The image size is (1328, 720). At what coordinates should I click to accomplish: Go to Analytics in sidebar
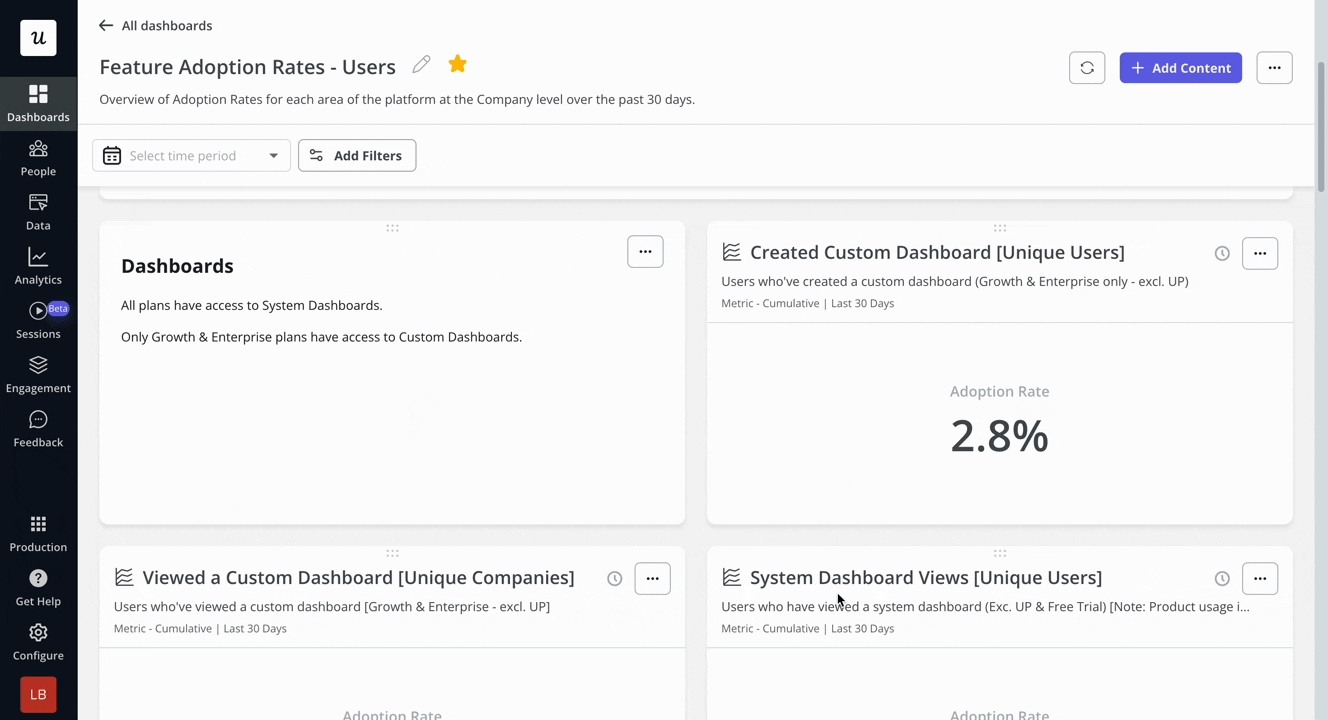coord(38,266)
